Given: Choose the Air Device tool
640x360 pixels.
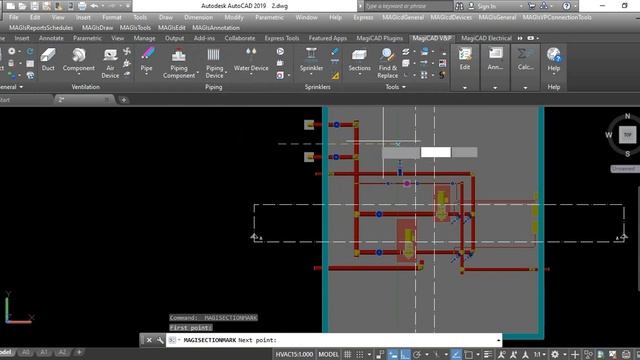Looking at the screenshot, I should 110,63.
